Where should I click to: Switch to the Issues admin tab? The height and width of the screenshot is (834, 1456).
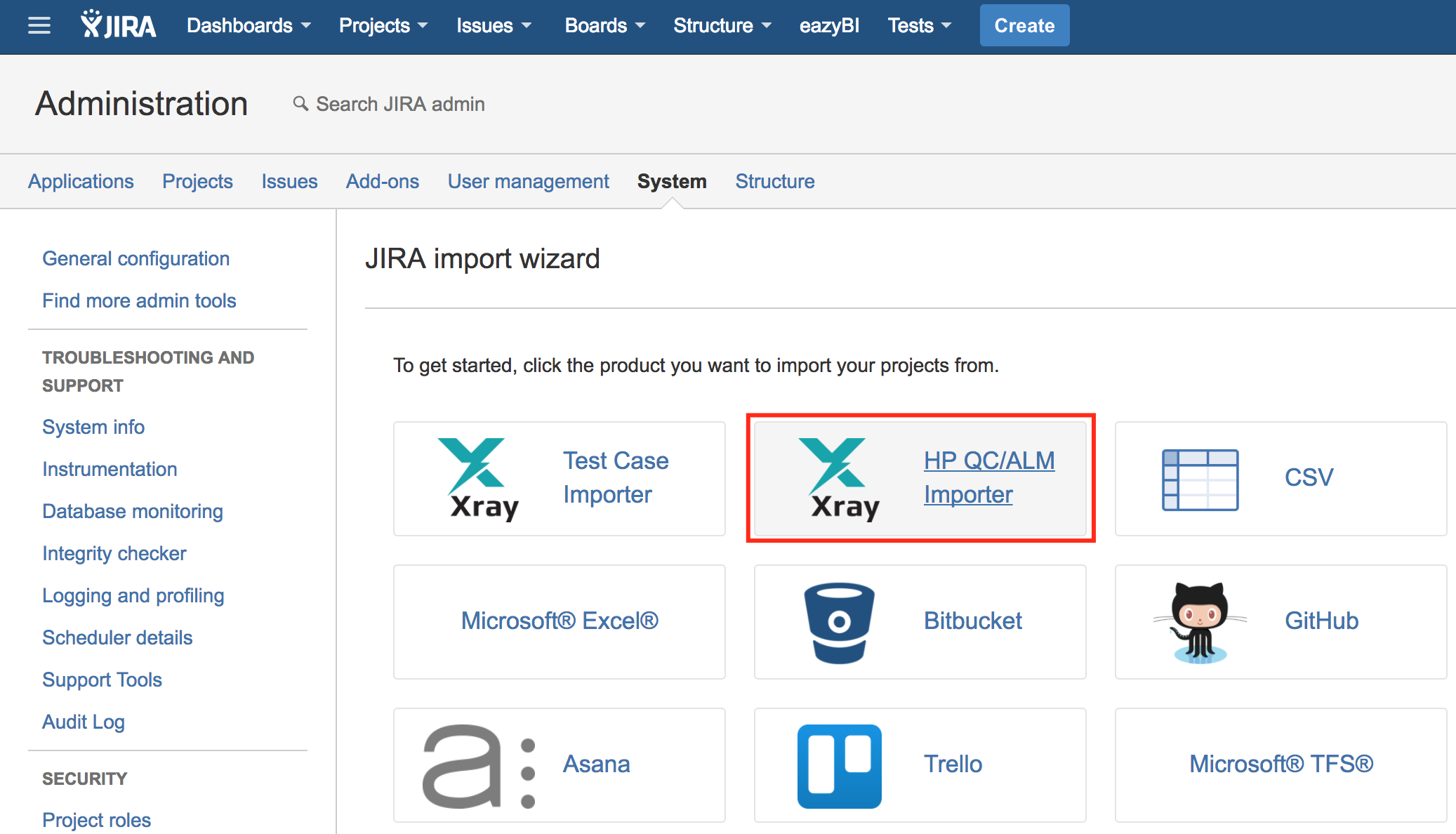point(289,181)
